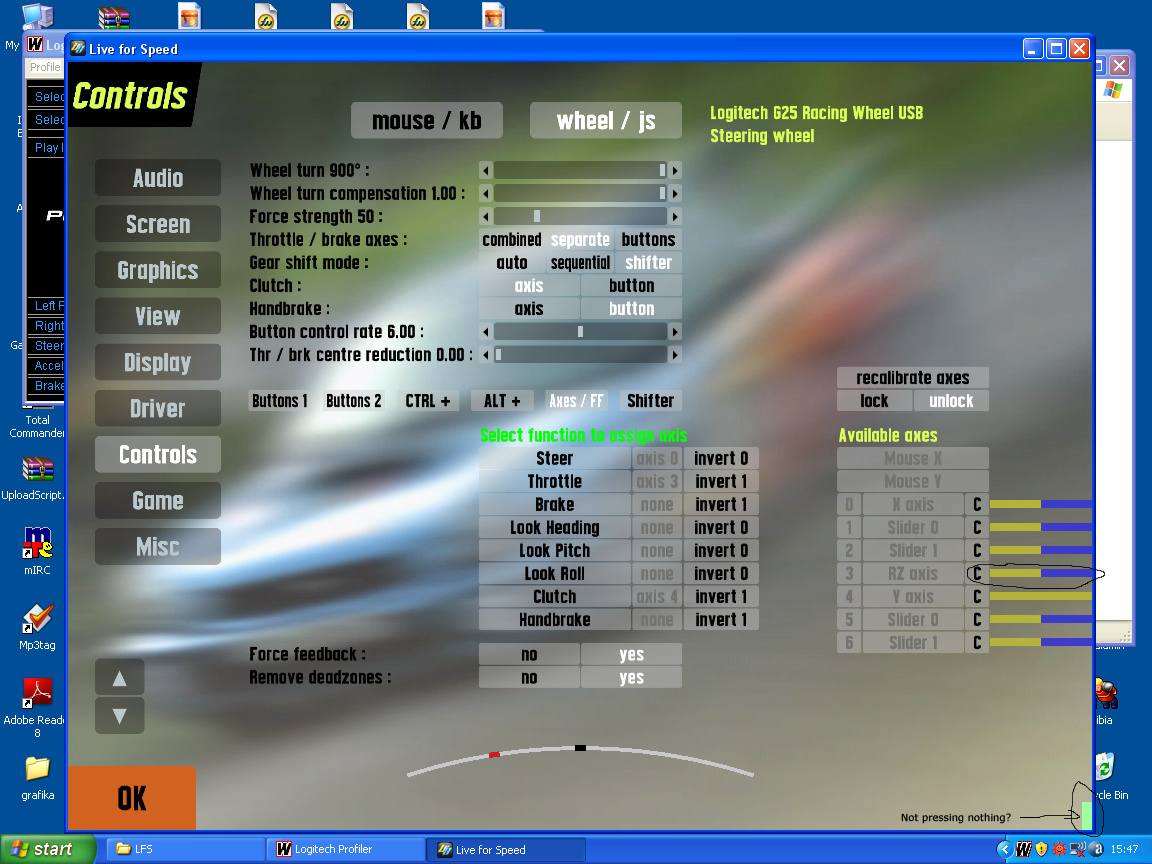Set Remove deadzones to yes
This screenshot has width=1152, height=864.
(631, 677)
